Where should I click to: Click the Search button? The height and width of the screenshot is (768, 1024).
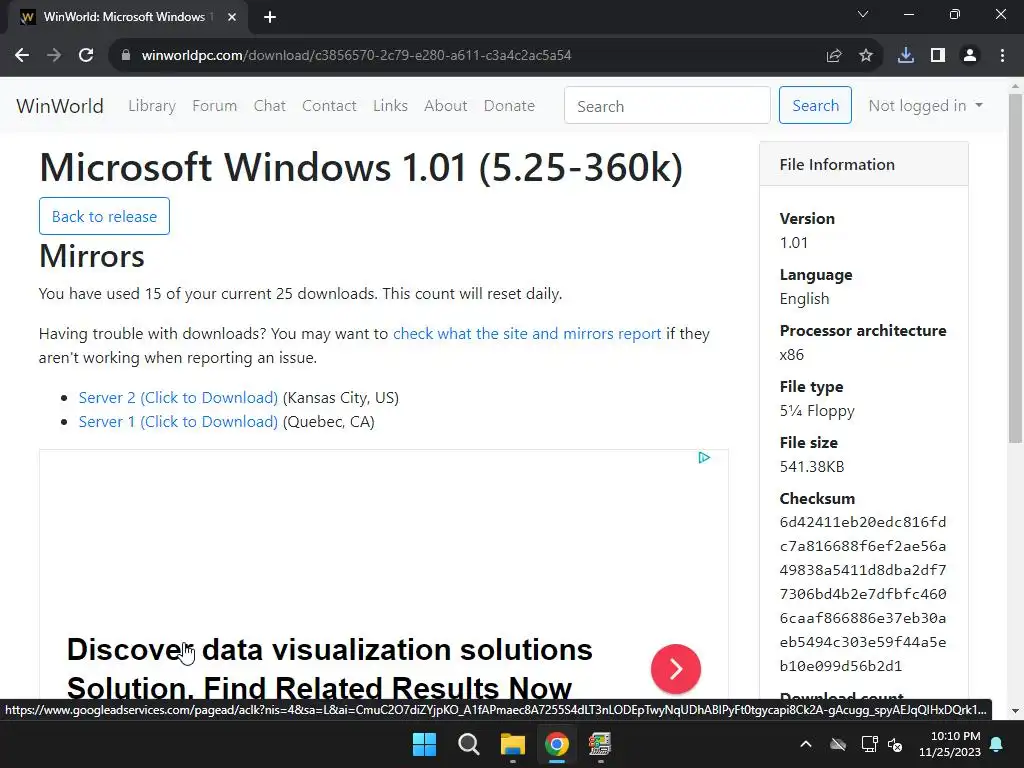(815, 105)
